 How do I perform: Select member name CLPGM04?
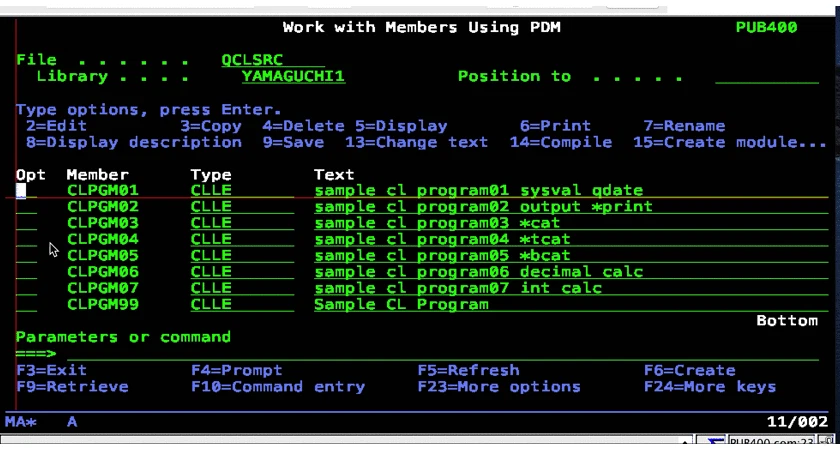pos(103,238)
